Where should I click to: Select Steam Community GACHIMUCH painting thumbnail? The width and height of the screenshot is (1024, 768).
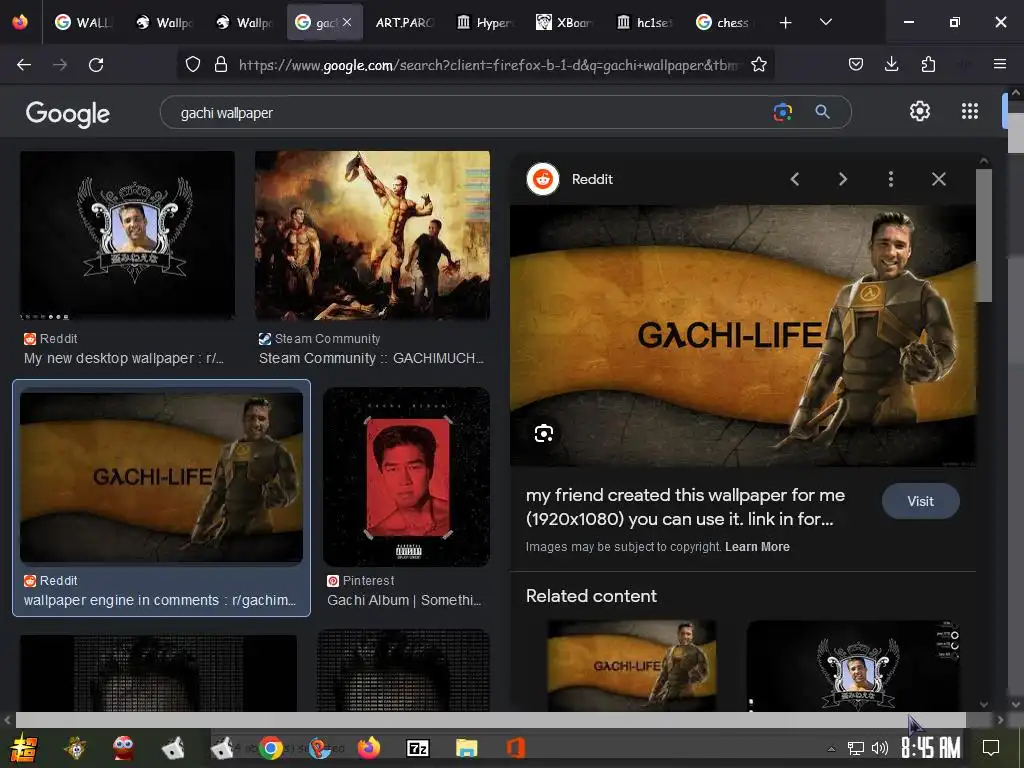[372, 236]
